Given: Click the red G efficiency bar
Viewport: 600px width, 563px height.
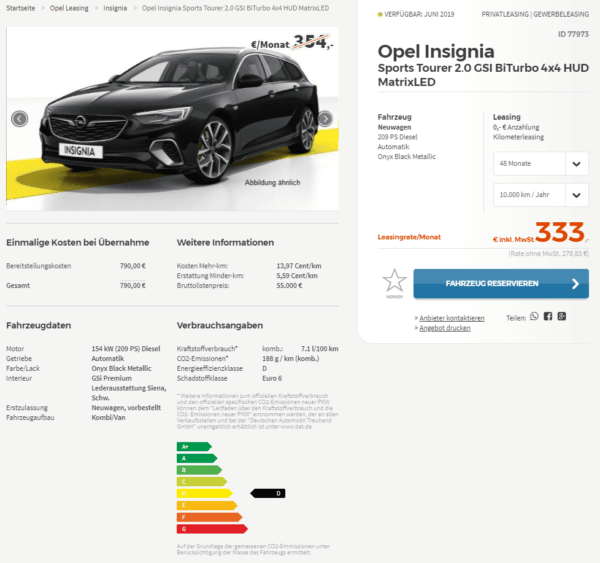Looking at the screenshot, I should tap(212, 529).
